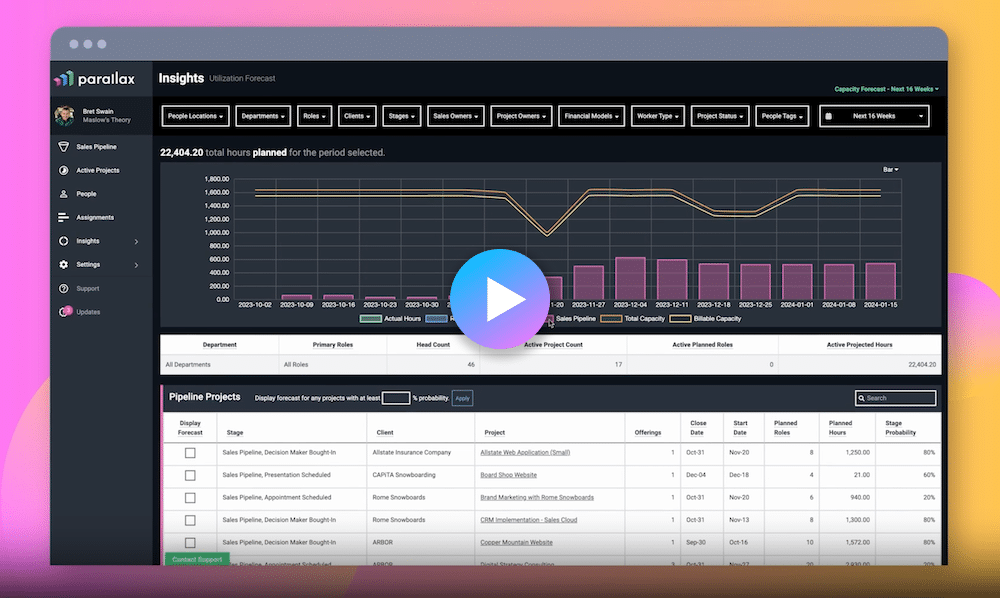
Task: Expand the Insights submenu chevron
Action: pyautogui.click(x=136, y=242)
